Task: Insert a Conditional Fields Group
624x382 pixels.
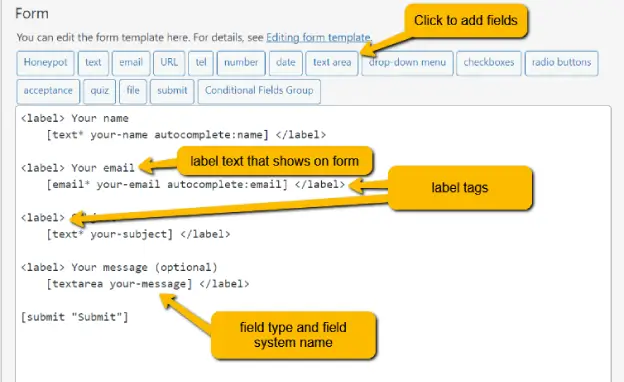Action: (x=259, y=91)
